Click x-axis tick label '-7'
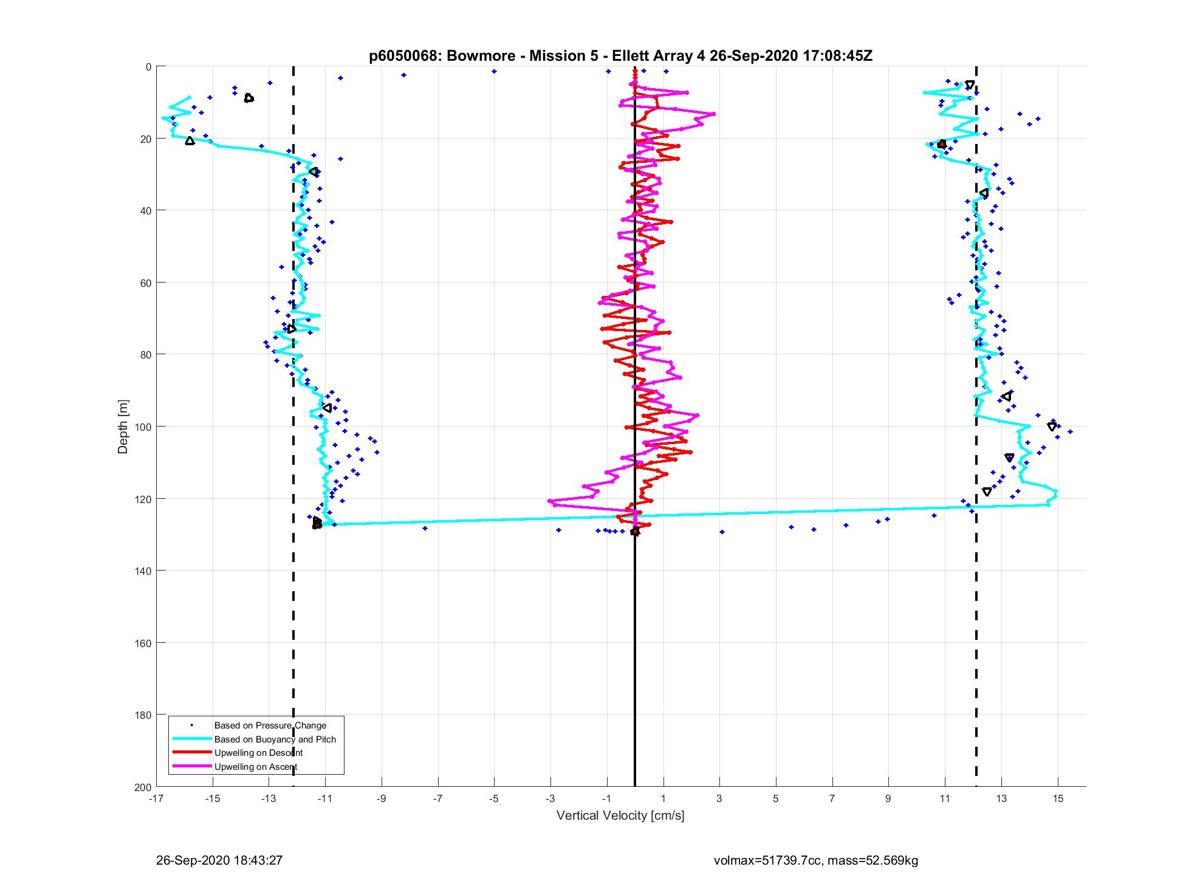 (x=437, y=799)
